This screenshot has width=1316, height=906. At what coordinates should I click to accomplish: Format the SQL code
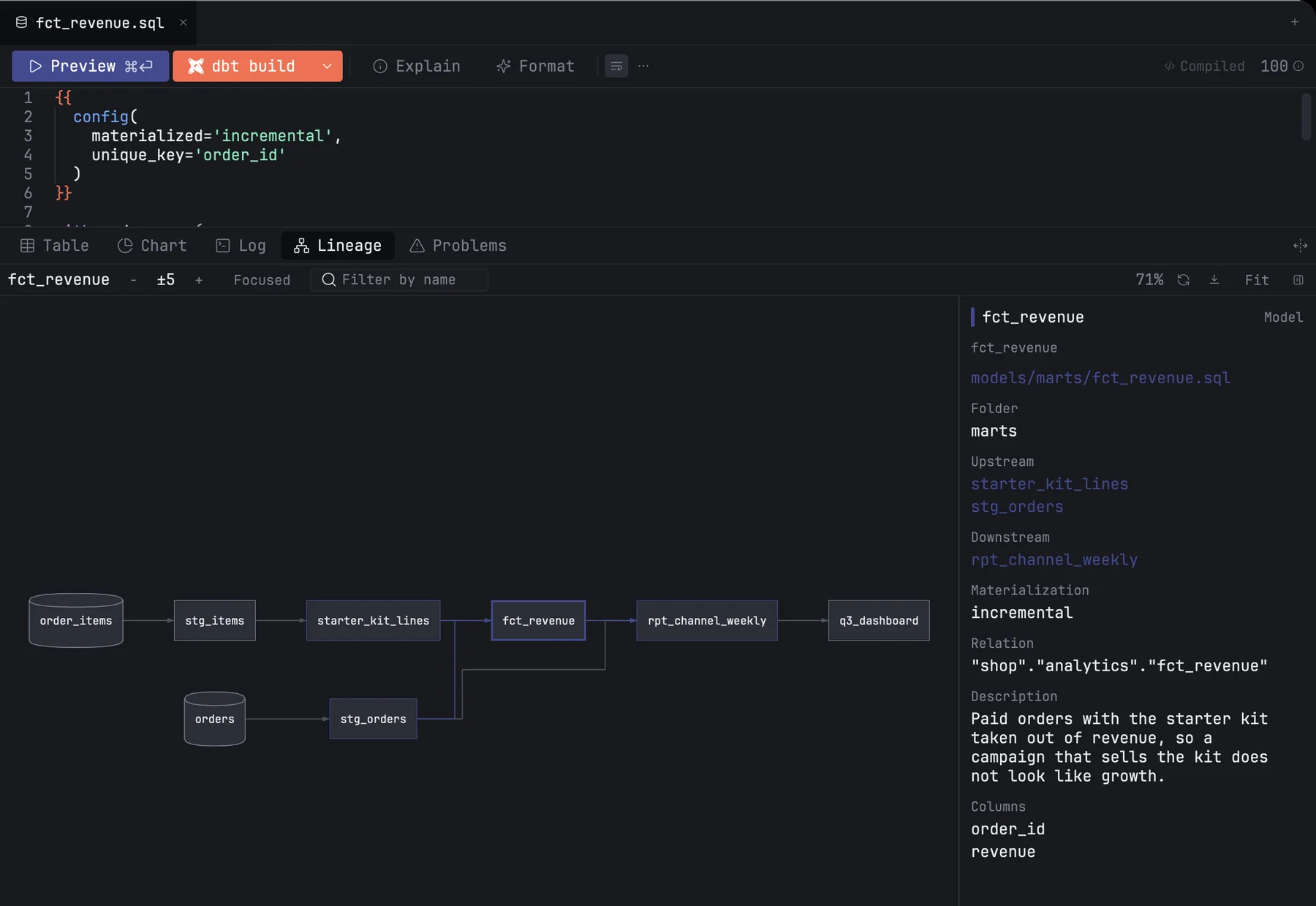(535, 66)
